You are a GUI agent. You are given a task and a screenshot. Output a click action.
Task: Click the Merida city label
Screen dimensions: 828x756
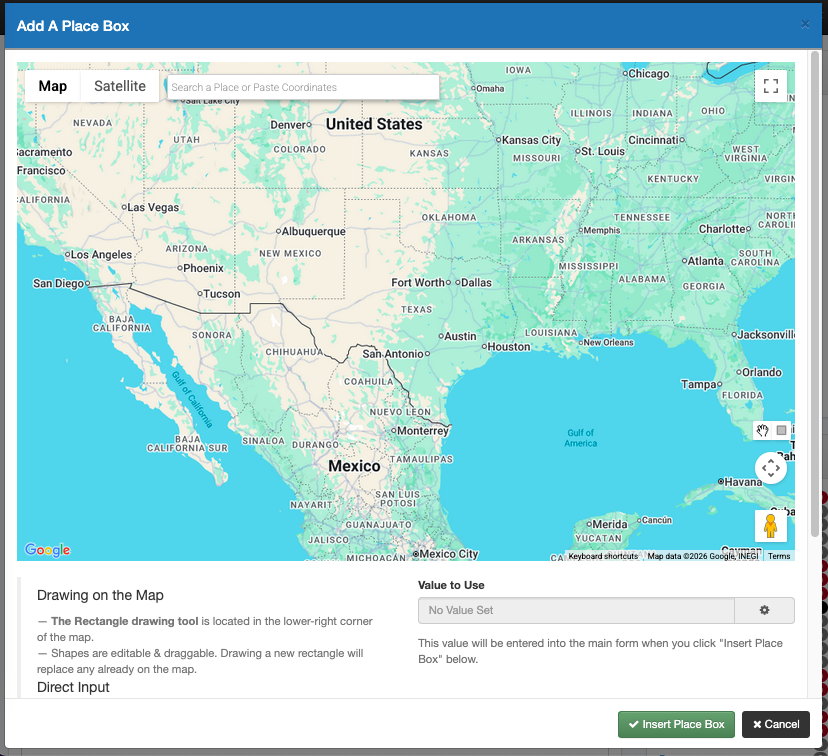point(610,524)
